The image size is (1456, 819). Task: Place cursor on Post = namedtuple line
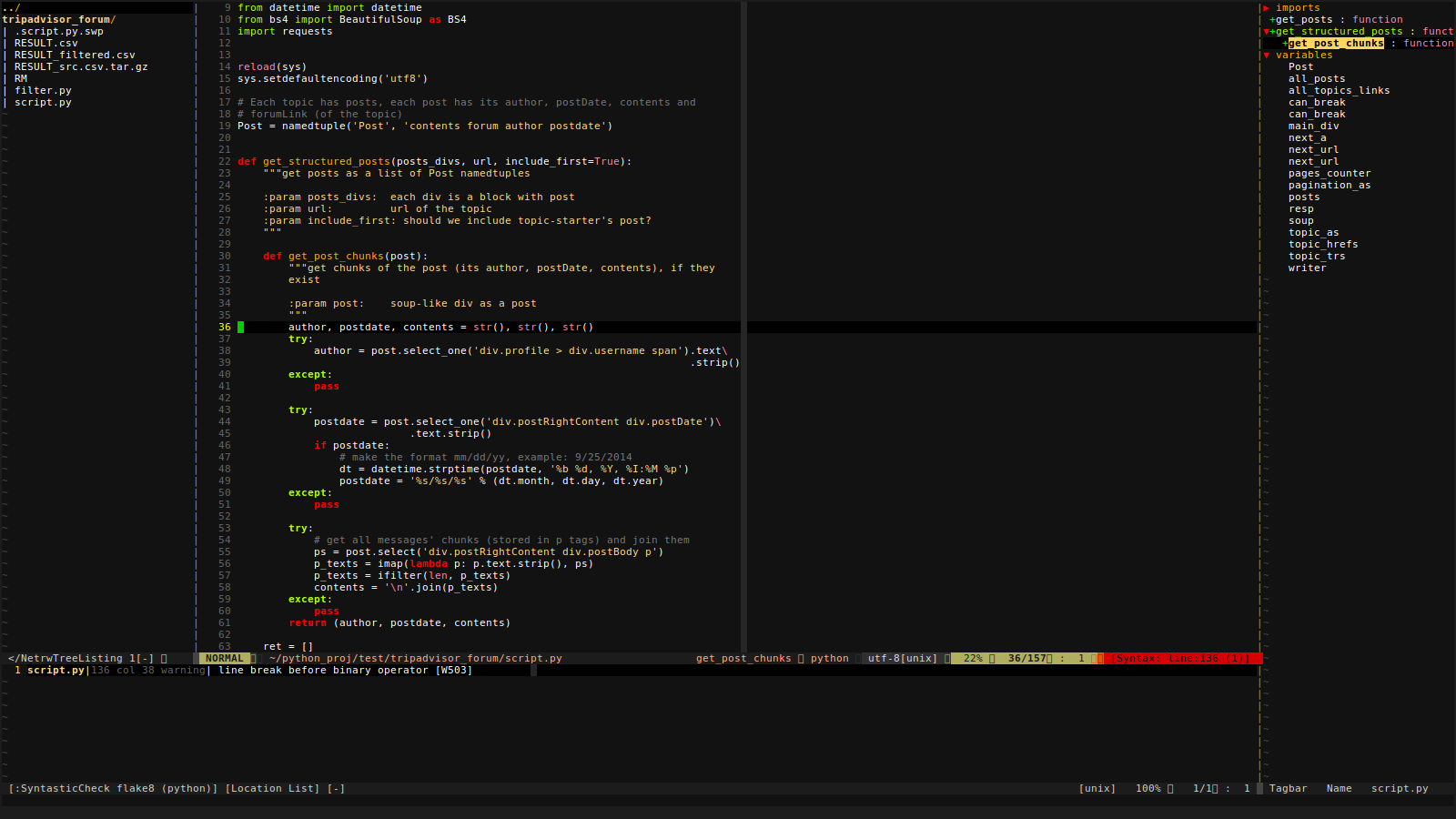coord(425,126)
